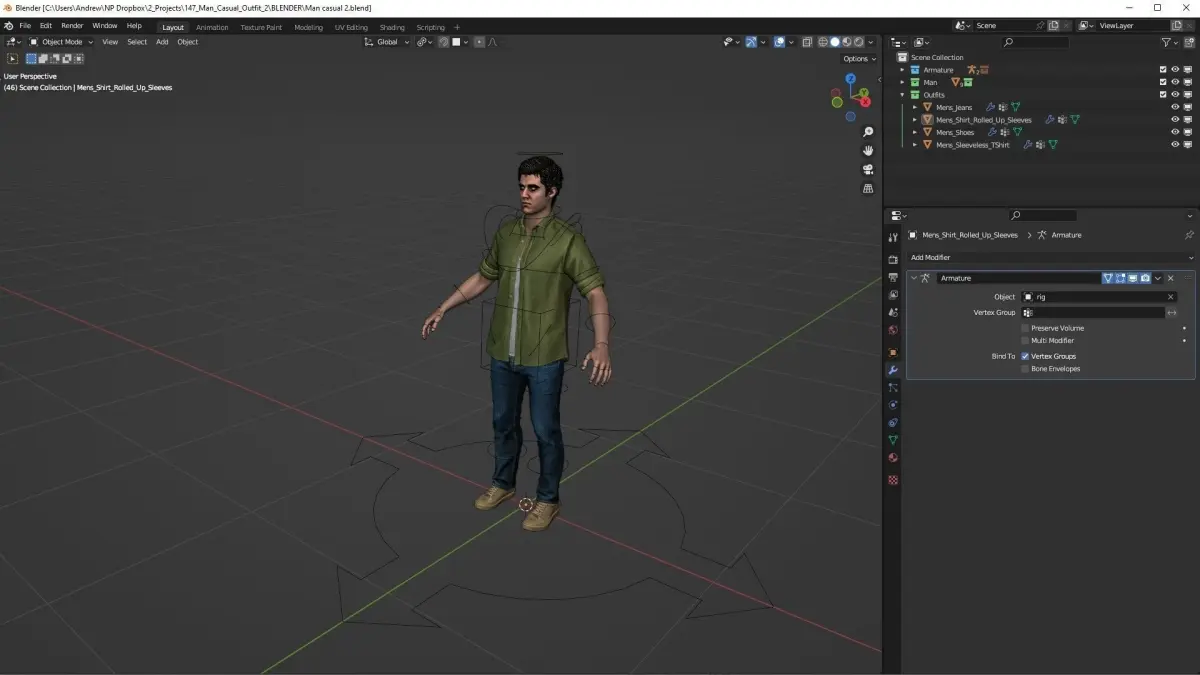Remove the Armature modifier with X

(x=1170, y=278)
